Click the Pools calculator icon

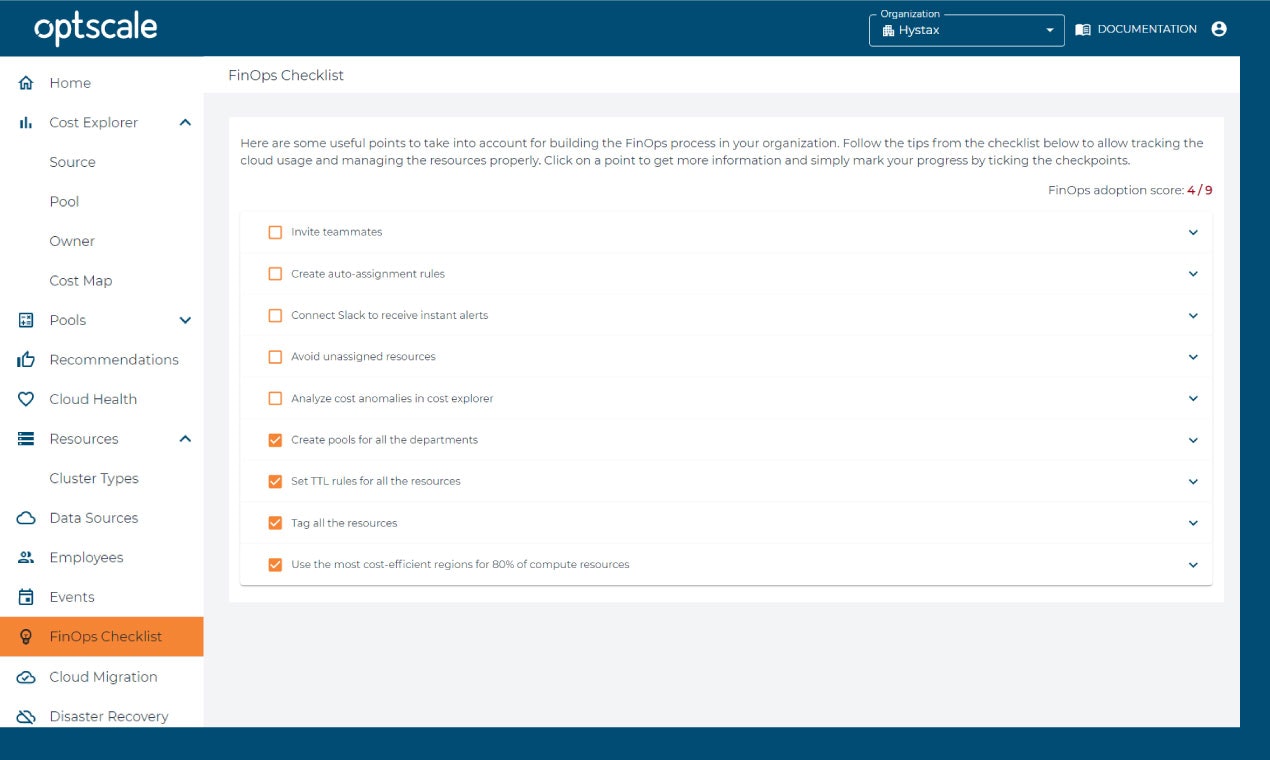click(26, 320)
